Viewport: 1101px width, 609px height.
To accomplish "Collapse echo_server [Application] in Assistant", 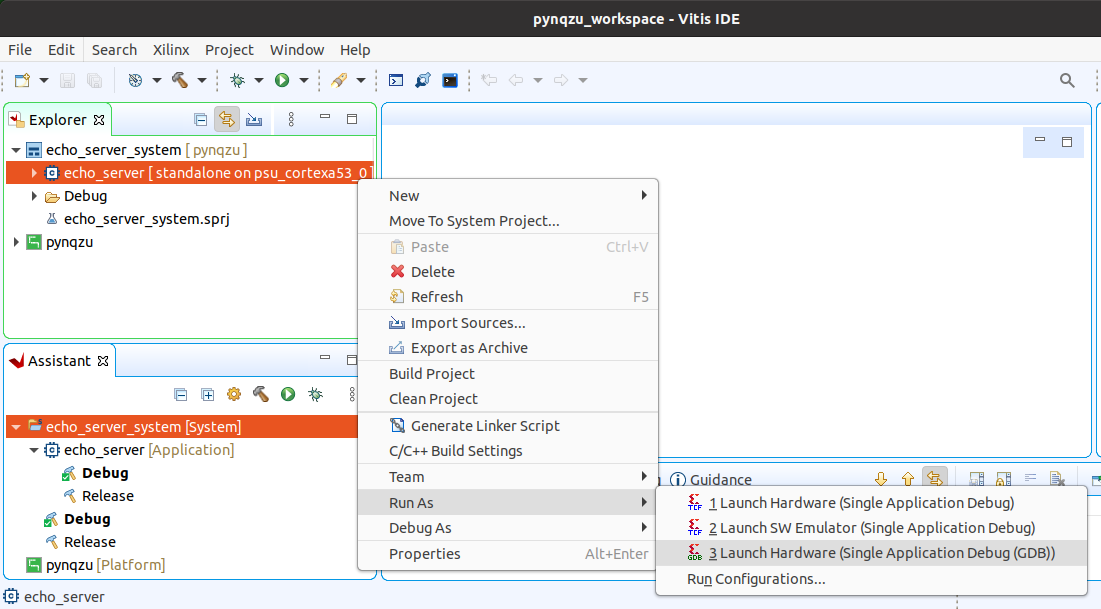I will click(x=34, y=450).
